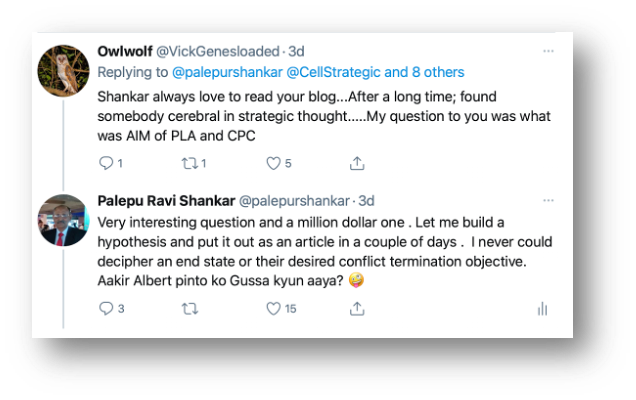Visit the Palepu Ravi Shankar name profile
Viewport: 636px width, 400px height.
pos(166,201)
